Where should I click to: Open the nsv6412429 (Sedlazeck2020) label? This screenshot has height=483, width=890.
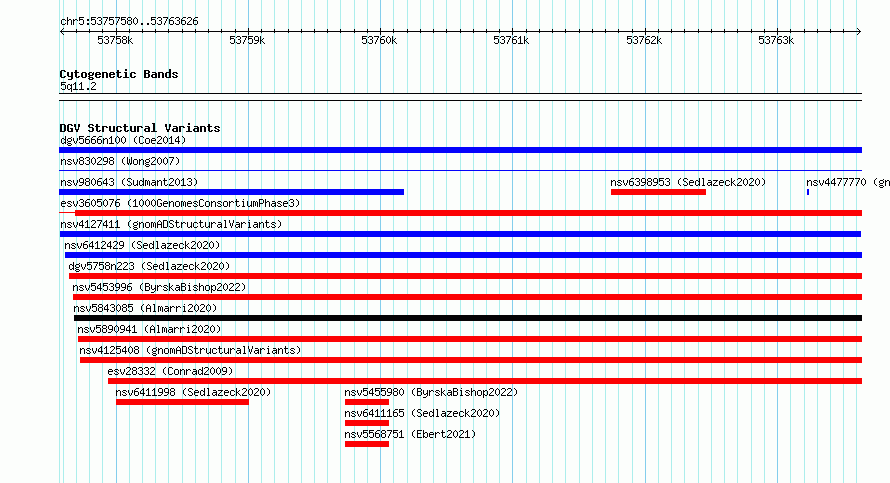[142, 245]
